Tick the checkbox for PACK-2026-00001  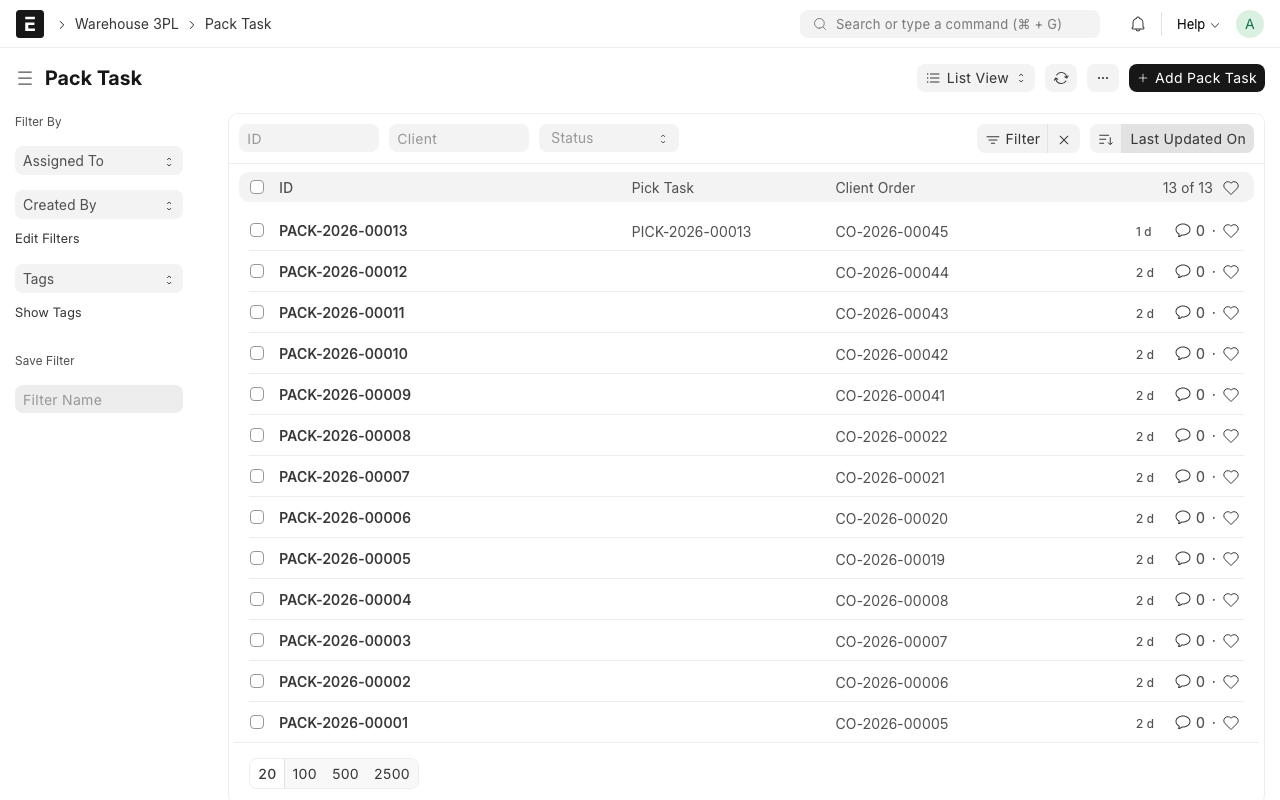pos(257,722)
